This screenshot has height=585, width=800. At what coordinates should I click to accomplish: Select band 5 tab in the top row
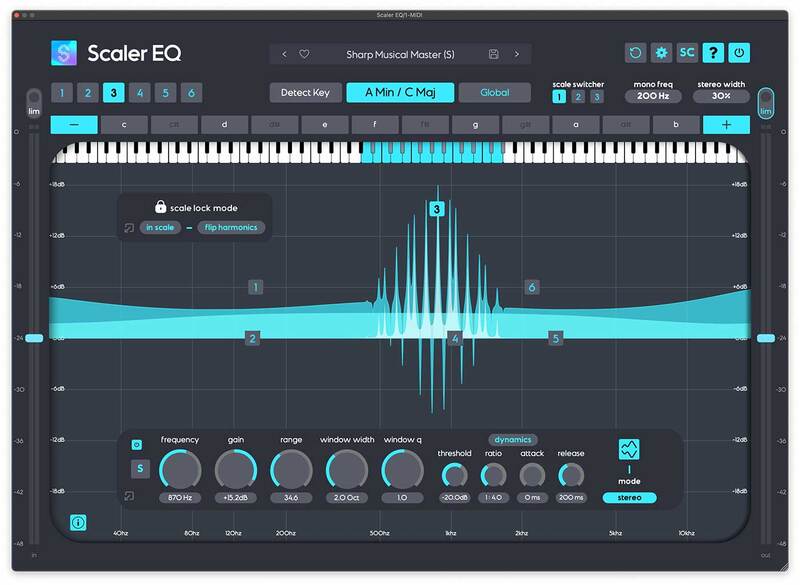(x=164, y=93)
